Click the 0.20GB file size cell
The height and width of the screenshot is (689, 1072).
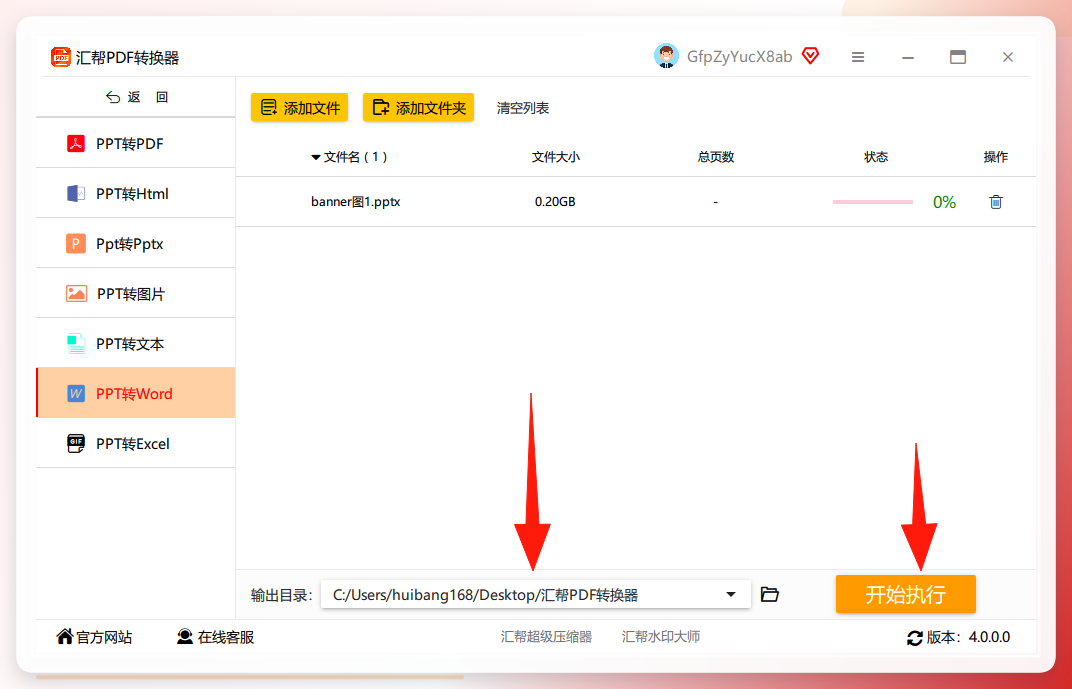pyautogui.click(x=555, y=202)
